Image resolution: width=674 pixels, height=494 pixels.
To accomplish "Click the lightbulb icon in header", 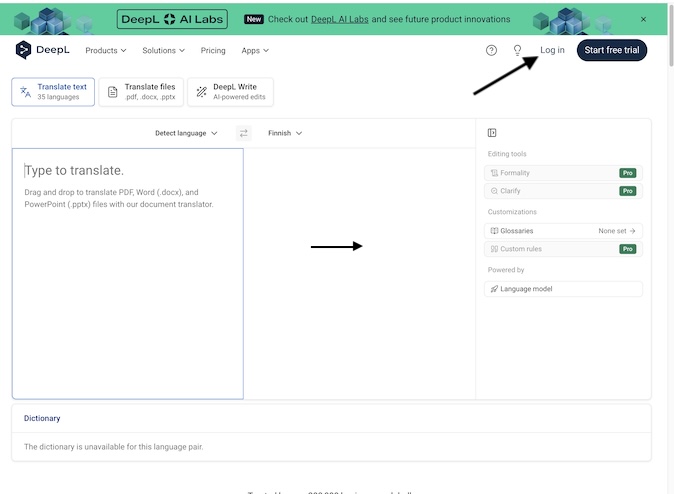I will point(517,50).
